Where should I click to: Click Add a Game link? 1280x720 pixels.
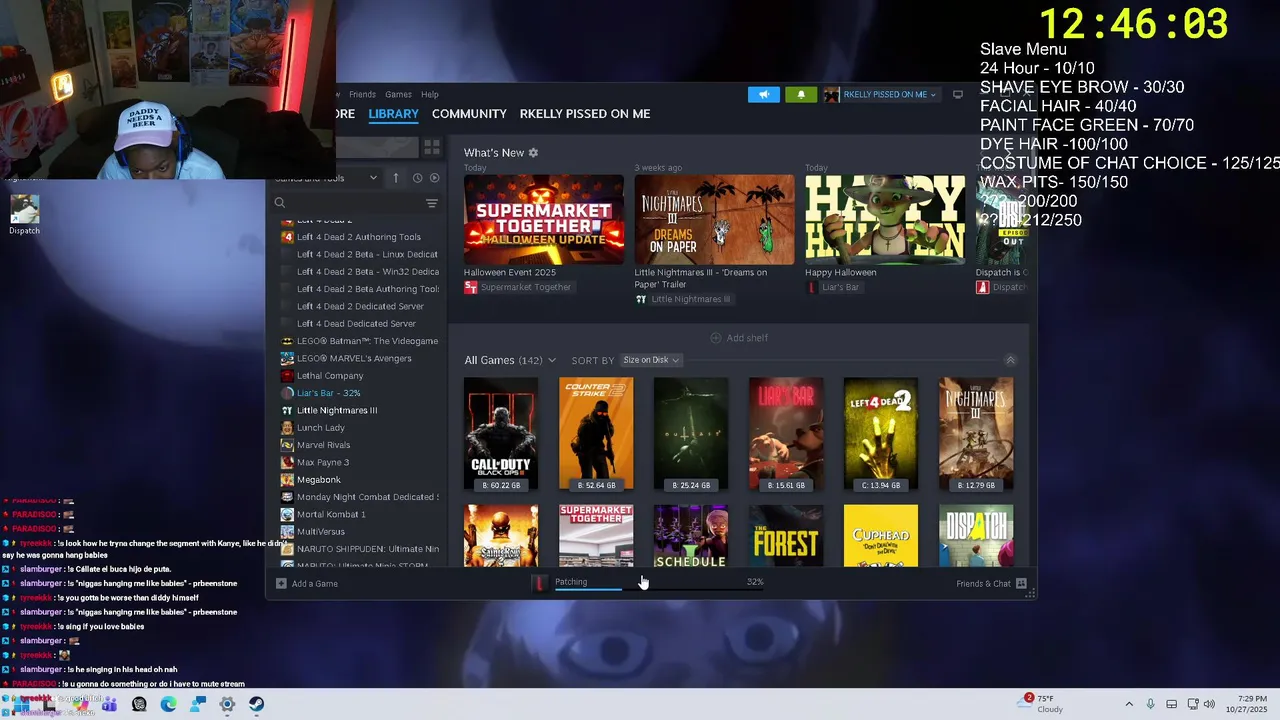(315, 583)
